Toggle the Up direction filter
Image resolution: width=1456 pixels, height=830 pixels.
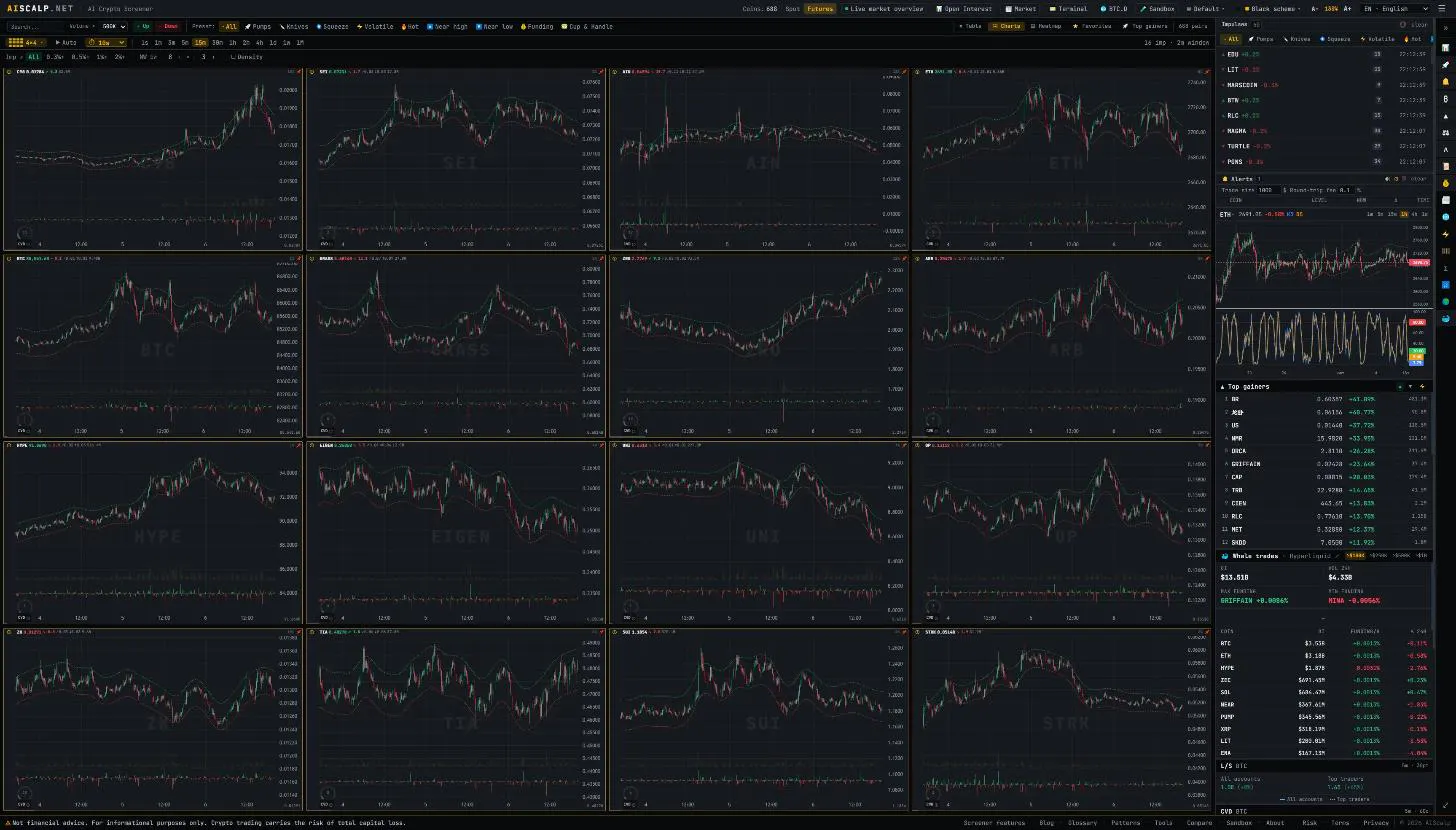click(142, 26)
